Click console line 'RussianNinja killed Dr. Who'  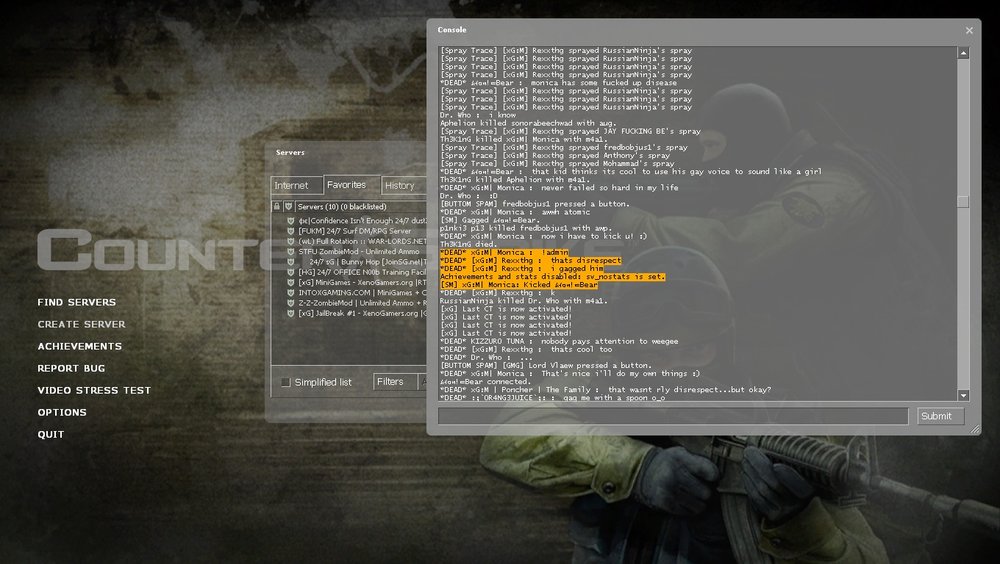pyautogui.click(x=524, y=301)
